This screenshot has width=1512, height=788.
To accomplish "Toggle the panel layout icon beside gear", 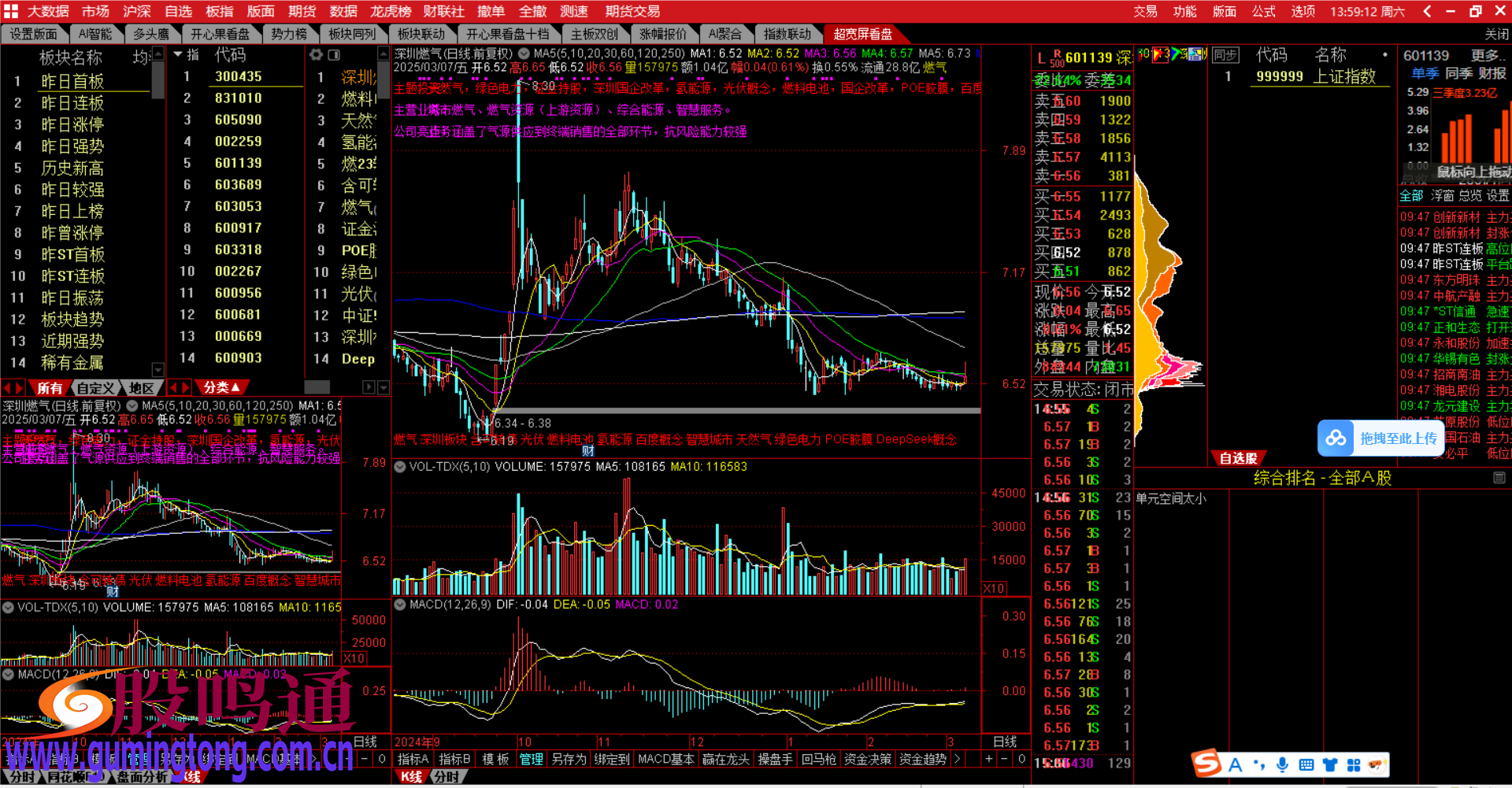I will coord(334,54).
